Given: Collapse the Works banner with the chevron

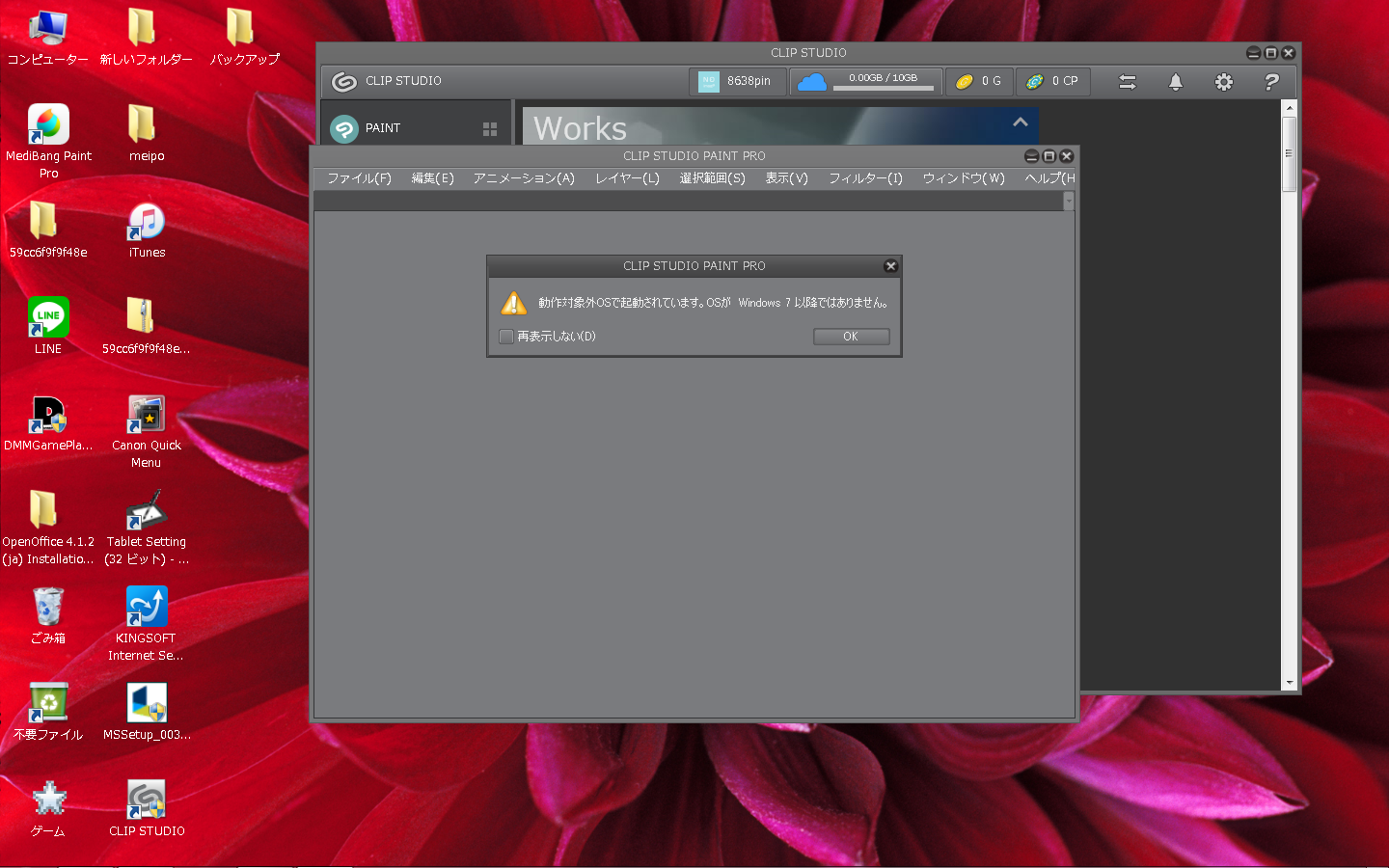Looking at the screenshot, I should (1021, 122).
